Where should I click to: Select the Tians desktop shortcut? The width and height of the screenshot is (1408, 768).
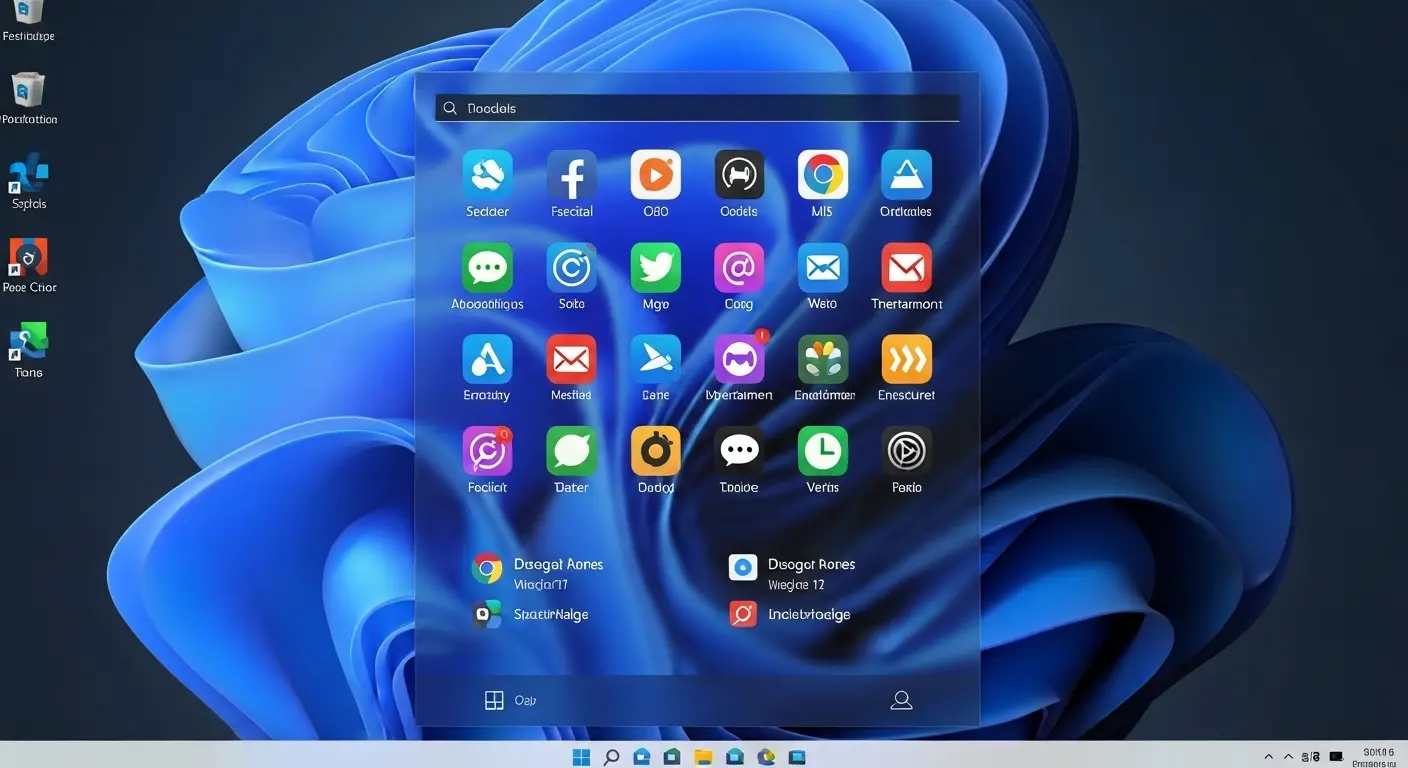click(29, 351)
